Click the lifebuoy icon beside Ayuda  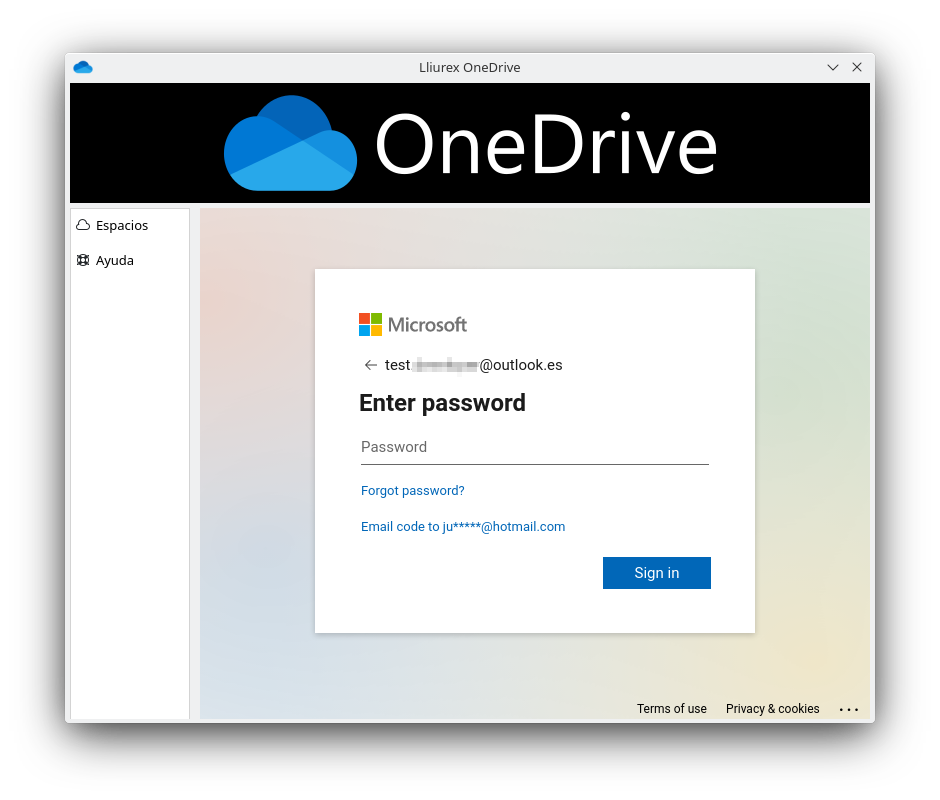coord(83,260)
